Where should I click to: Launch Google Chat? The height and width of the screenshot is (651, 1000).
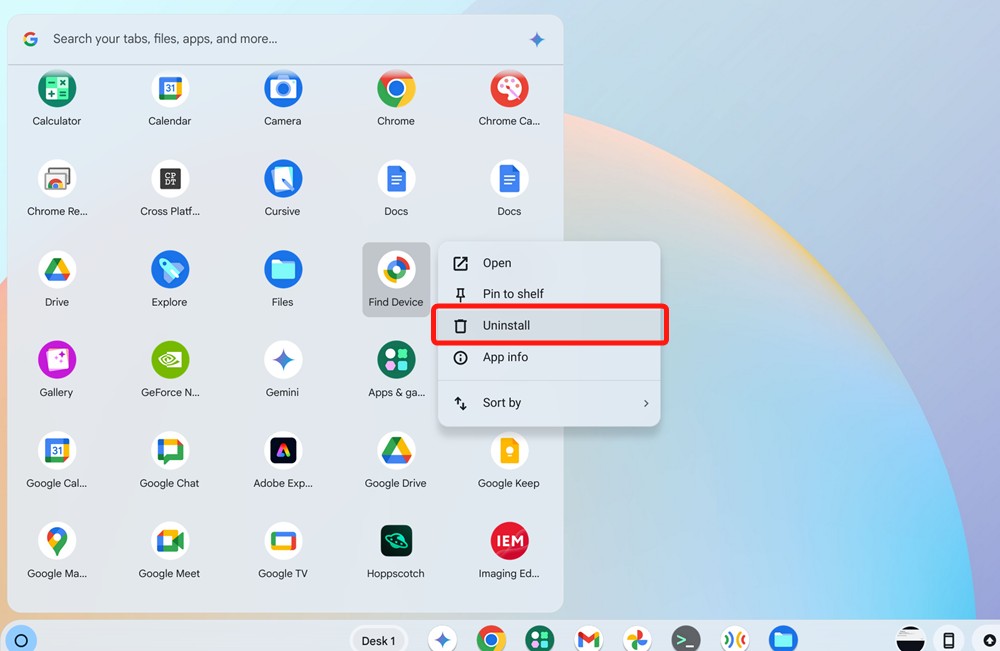(x=170, y=451)
